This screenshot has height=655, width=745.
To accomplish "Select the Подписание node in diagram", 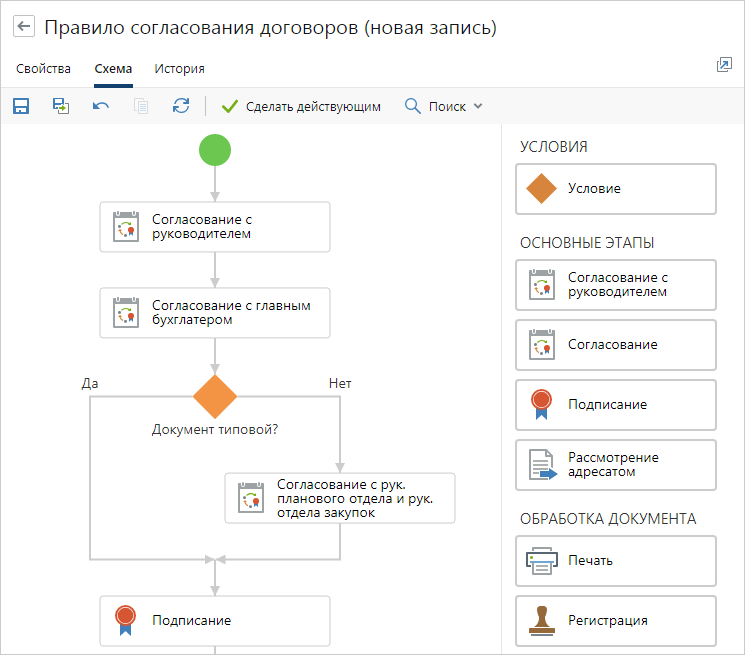I will point(215,621).
